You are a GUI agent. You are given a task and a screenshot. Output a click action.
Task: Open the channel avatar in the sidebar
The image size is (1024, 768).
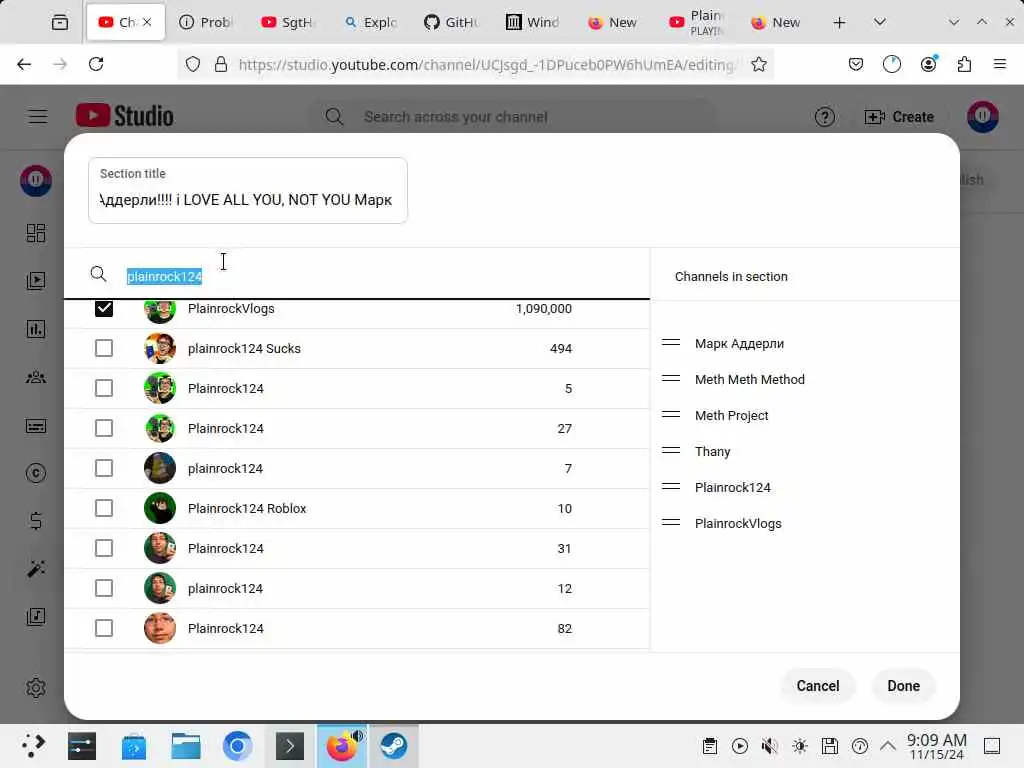(x=36, y=180)
